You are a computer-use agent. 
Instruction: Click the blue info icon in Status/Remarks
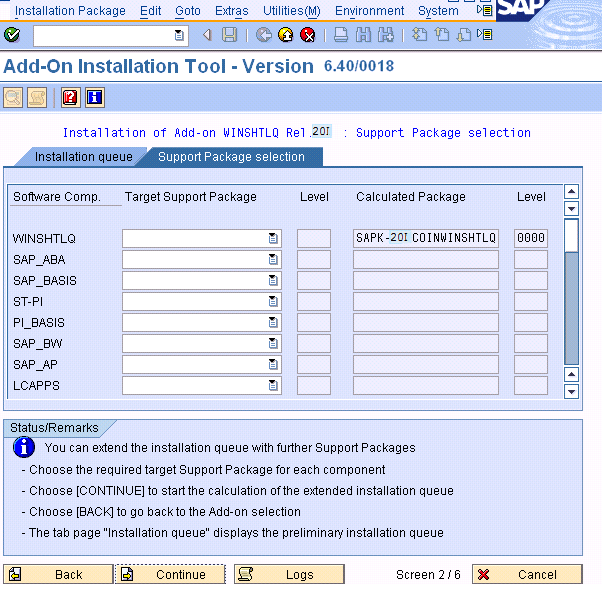coord(24,447)
